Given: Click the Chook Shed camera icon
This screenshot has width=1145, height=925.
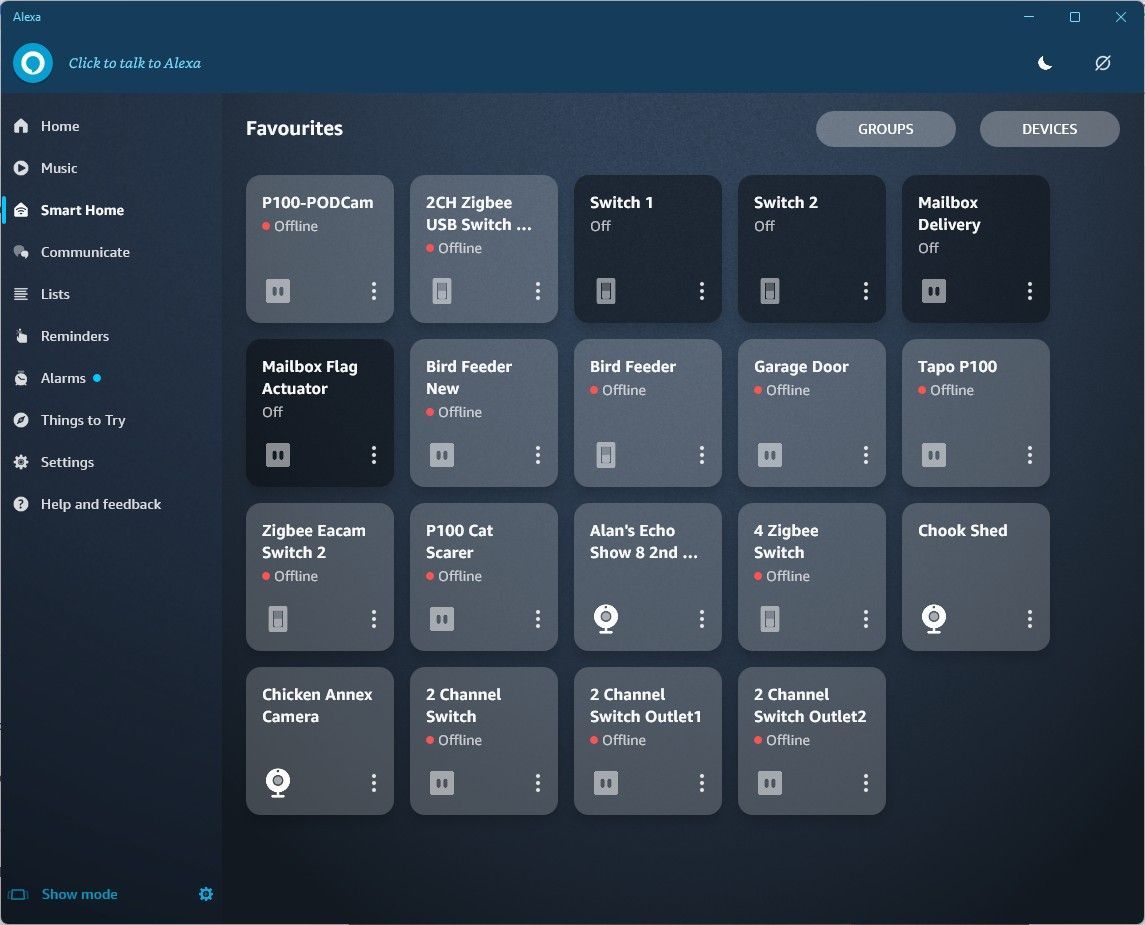Looking at the screenshot, I should (x=934, y=619).
